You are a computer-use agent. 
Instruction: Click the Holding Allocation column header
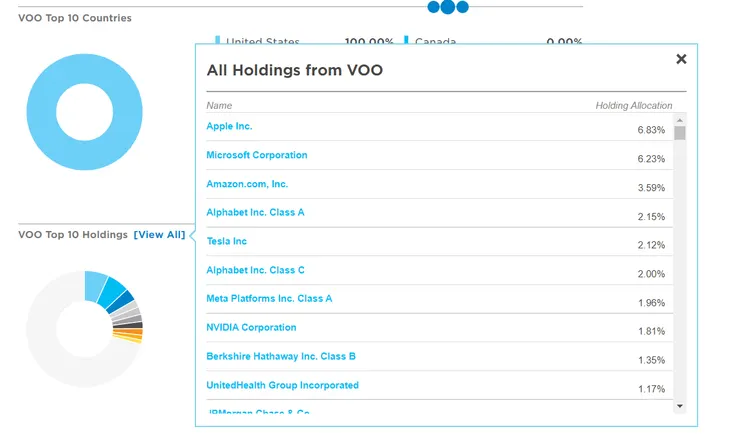[x=634, y=105]
